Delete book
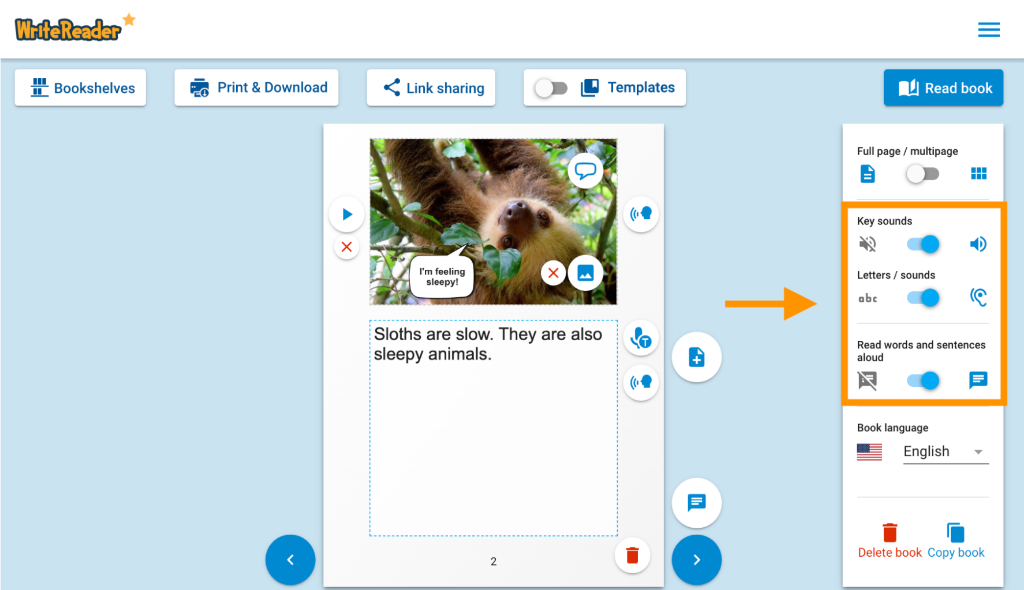 coord(889,541)
